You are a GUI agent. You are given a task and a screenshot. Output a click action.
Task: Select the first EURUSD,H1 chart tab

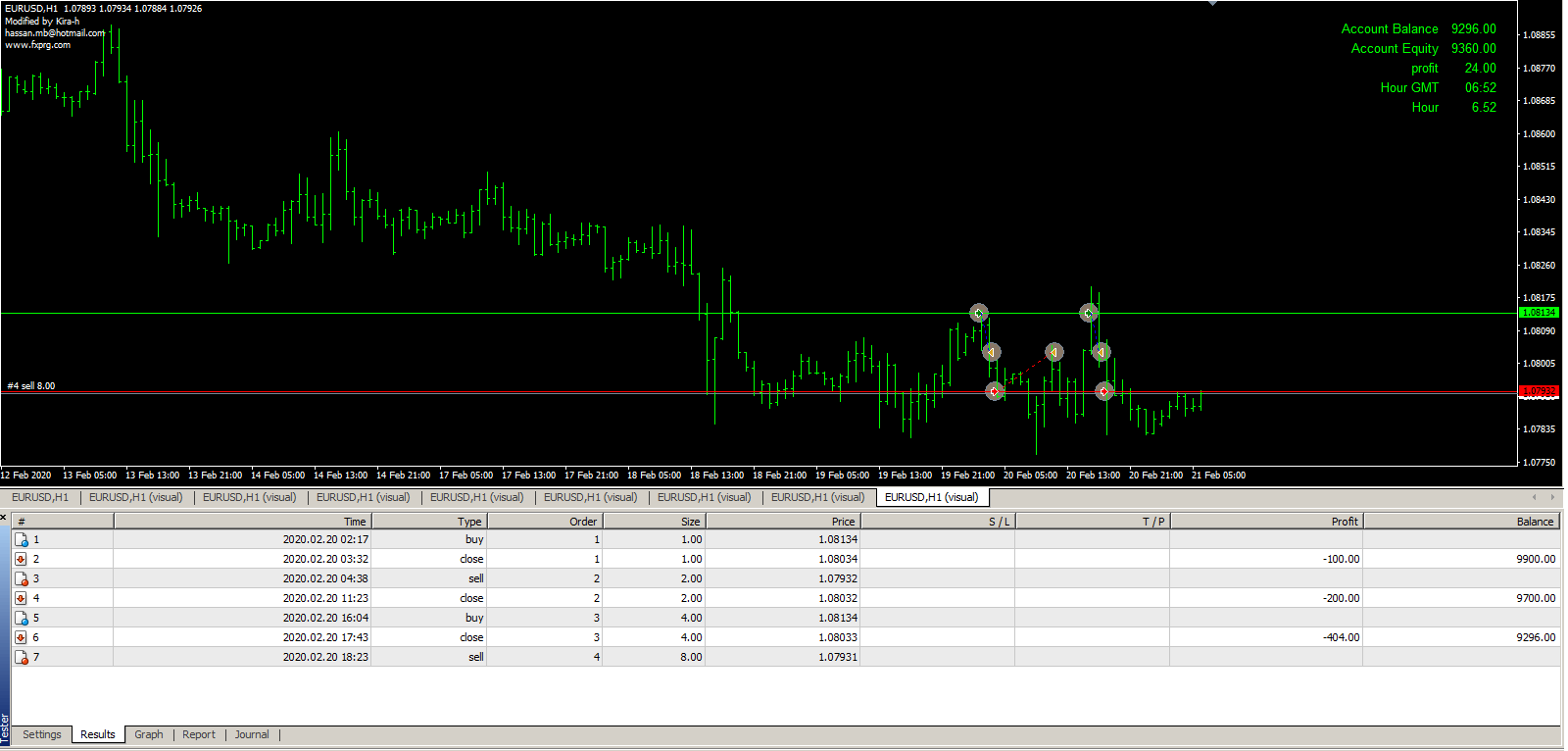pyautogui.click(x=40, y=497)
